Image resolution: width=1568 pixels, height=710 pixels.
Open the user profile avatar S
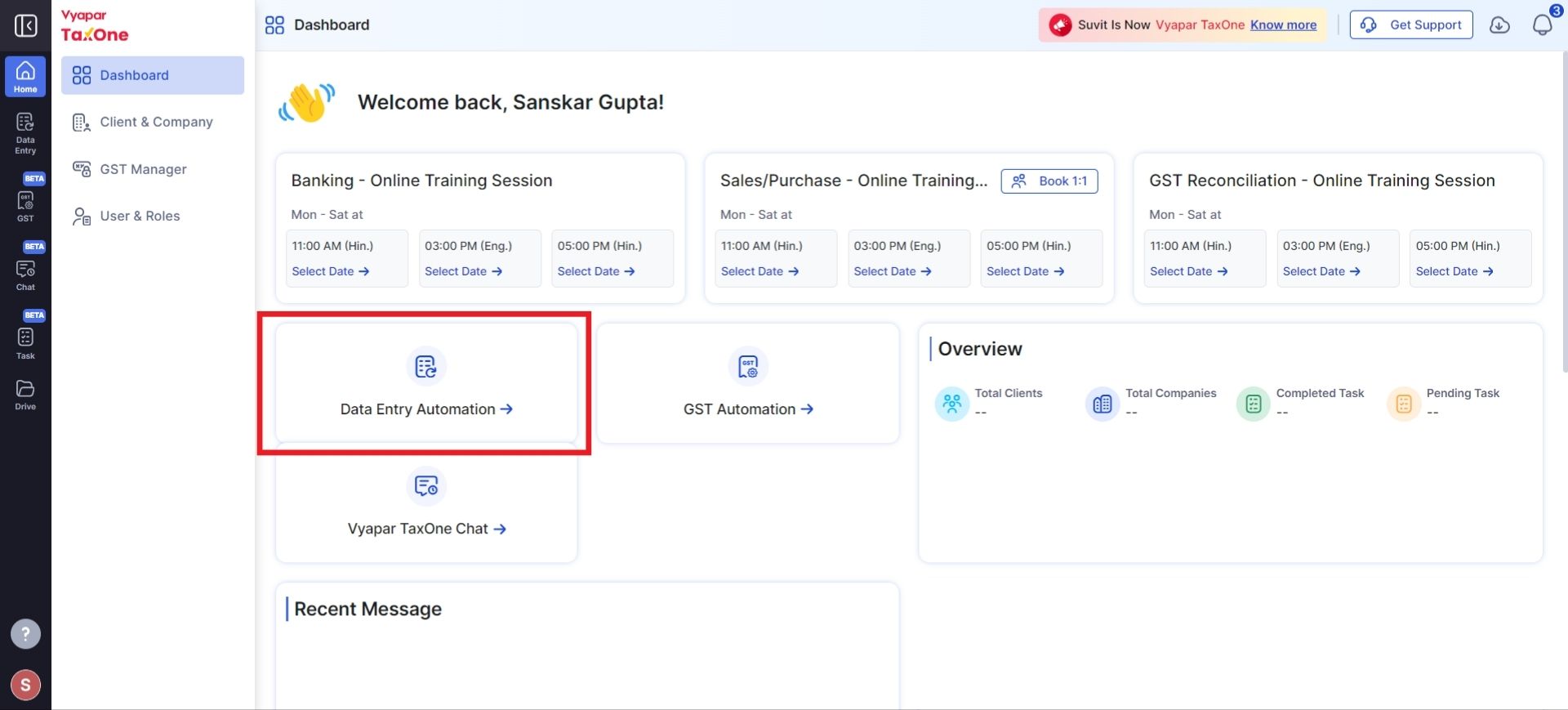point(25,685)
